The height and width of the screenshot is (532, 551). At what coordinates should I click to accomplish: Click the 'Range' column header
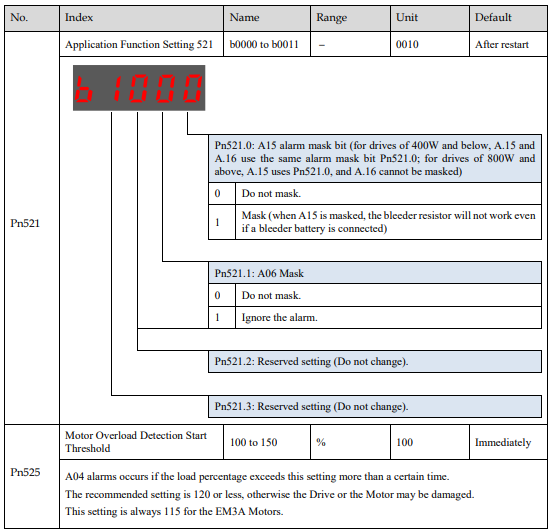pyautogui.click(x=350, y=18)
